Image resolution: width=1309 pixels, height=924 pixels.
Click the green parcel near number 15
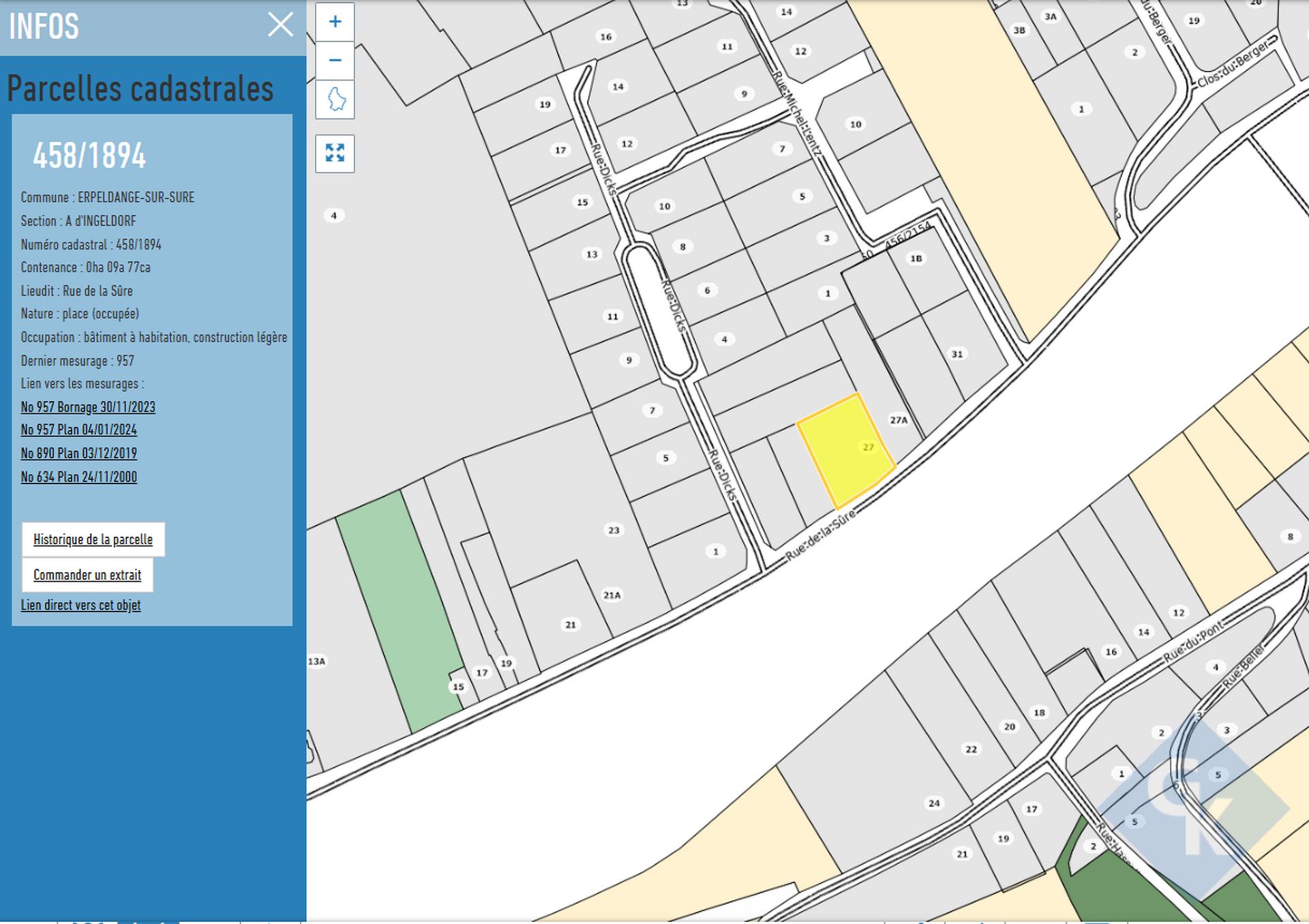tap(399, 607)
